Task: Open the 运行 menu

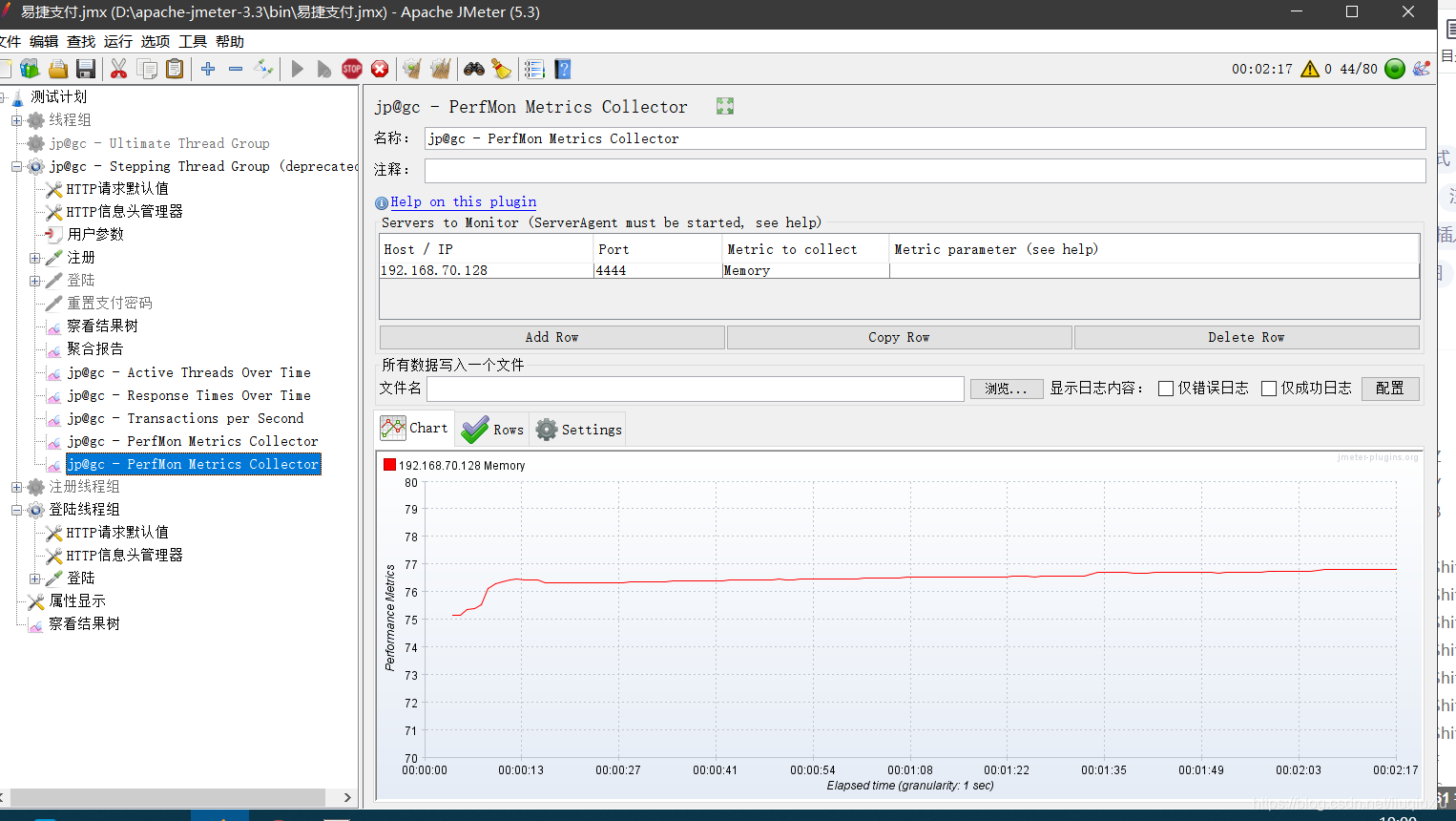Action: [x=118, y=42]
